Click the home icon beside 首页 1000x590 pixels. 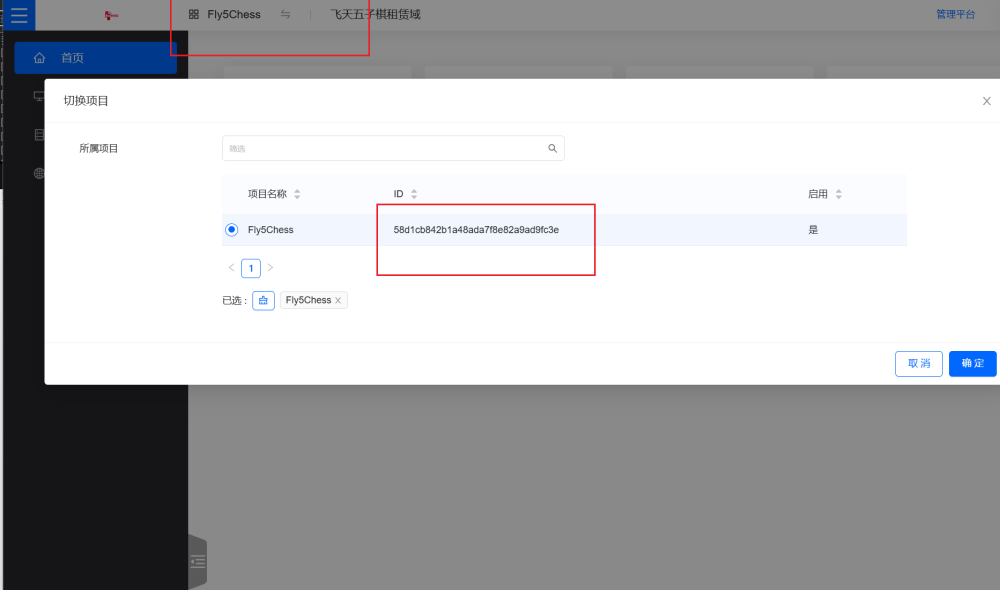coord(40,58)
